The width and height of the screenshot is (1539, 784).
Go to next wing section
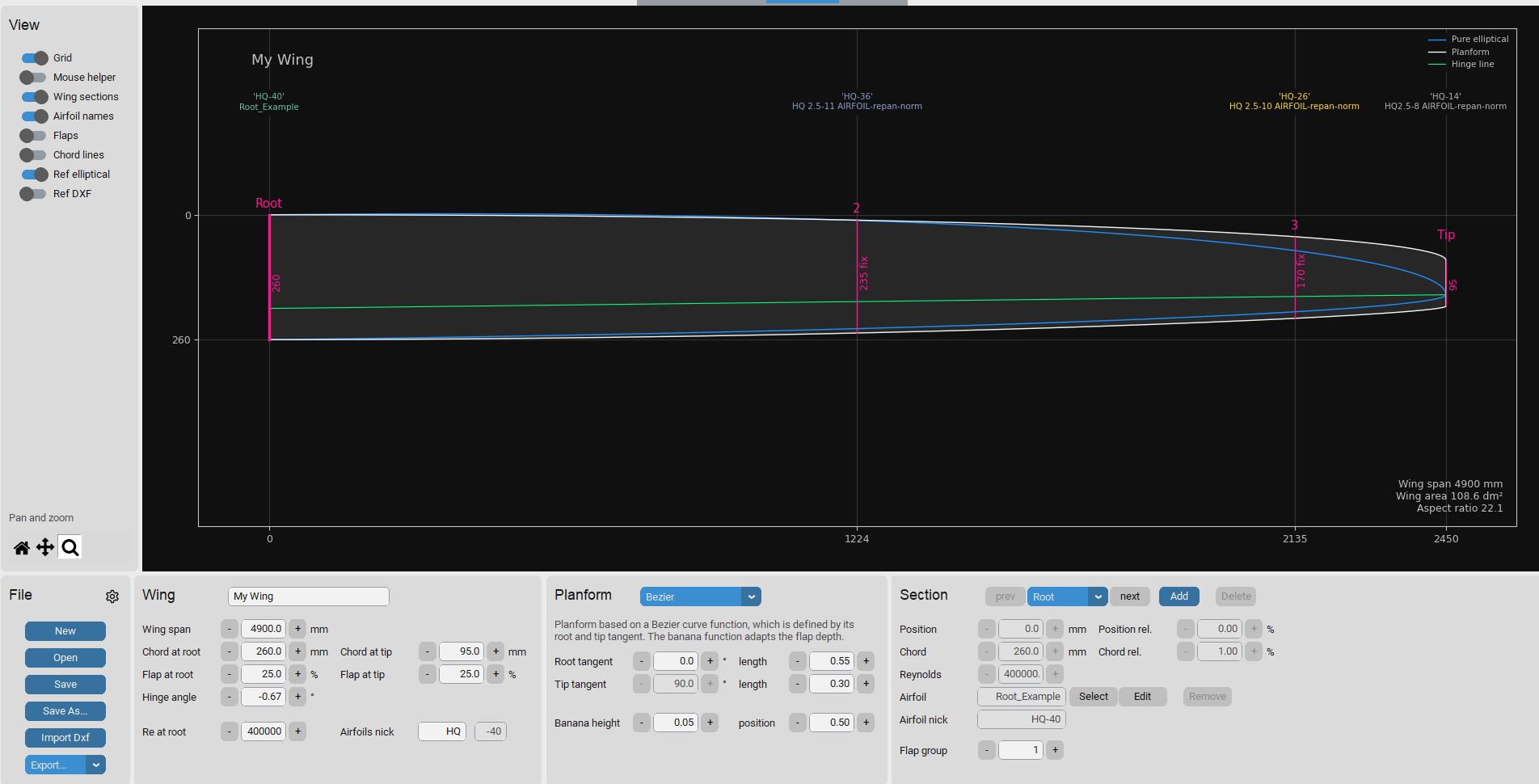point(1129,596)
